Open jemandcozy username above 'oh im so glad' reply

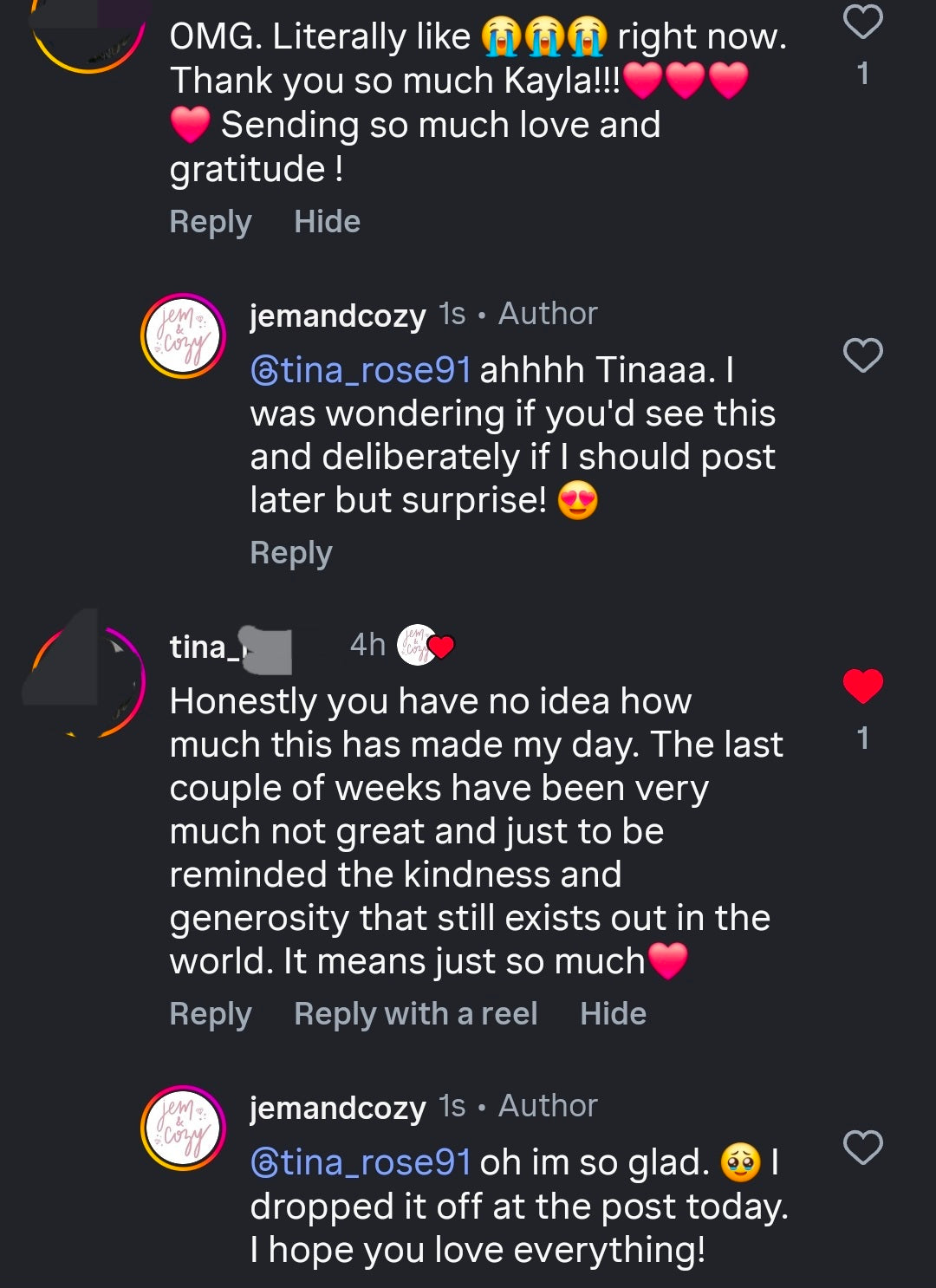point(338,1107)
